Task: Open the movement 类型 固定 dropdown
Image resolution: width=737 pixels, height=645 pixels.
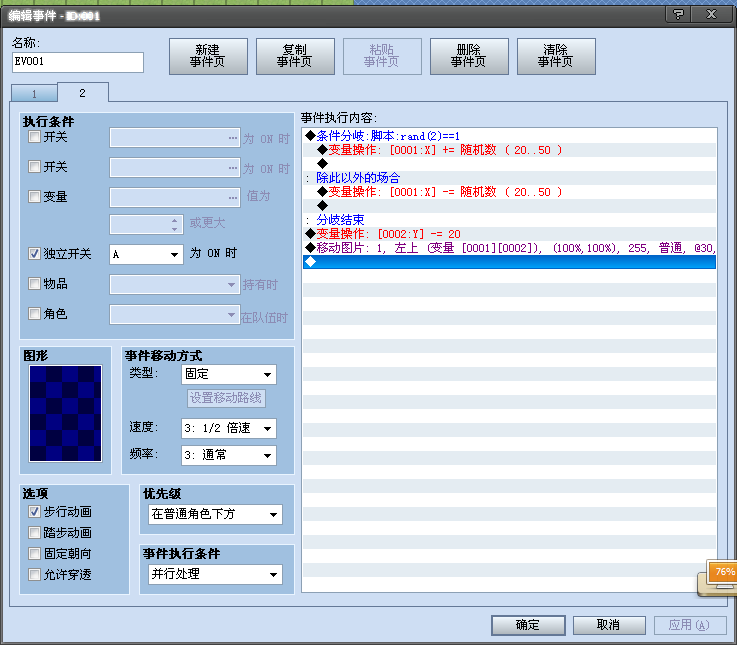Action: (228, 375)
